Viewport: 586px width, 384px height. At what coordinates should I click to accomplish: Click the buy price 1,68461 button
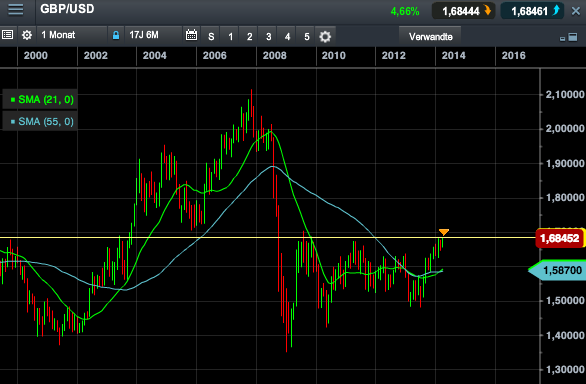pyautogui.click(x=532, y=11)
